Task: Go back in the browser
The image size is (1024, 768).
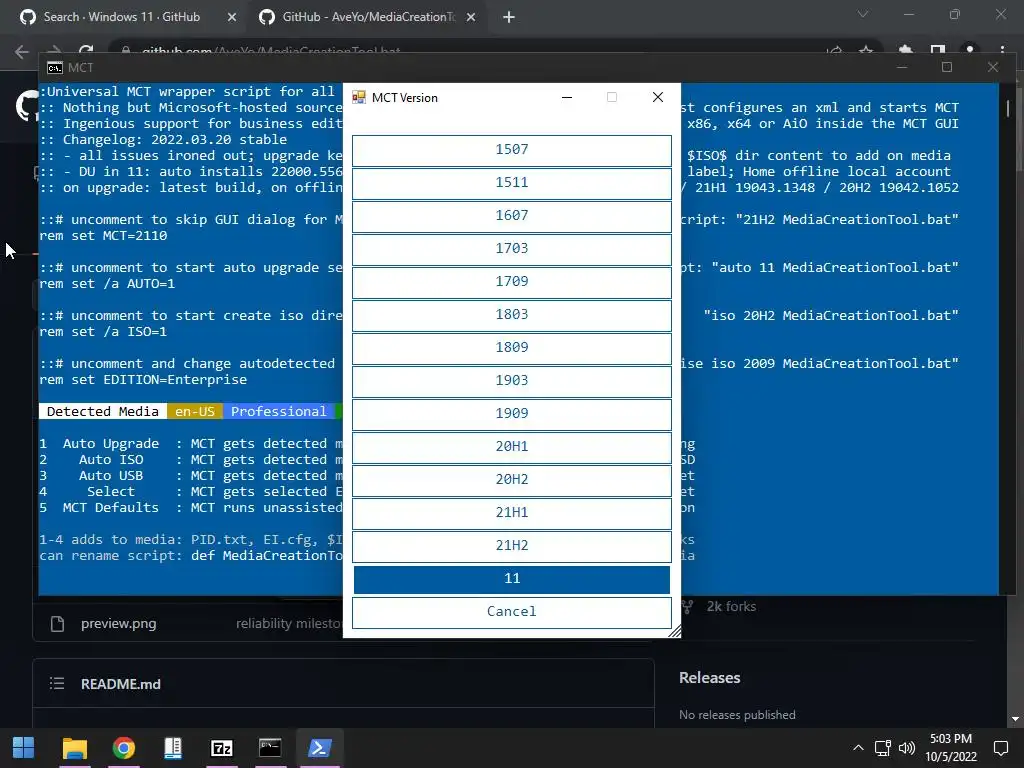Action: point(22,51)
